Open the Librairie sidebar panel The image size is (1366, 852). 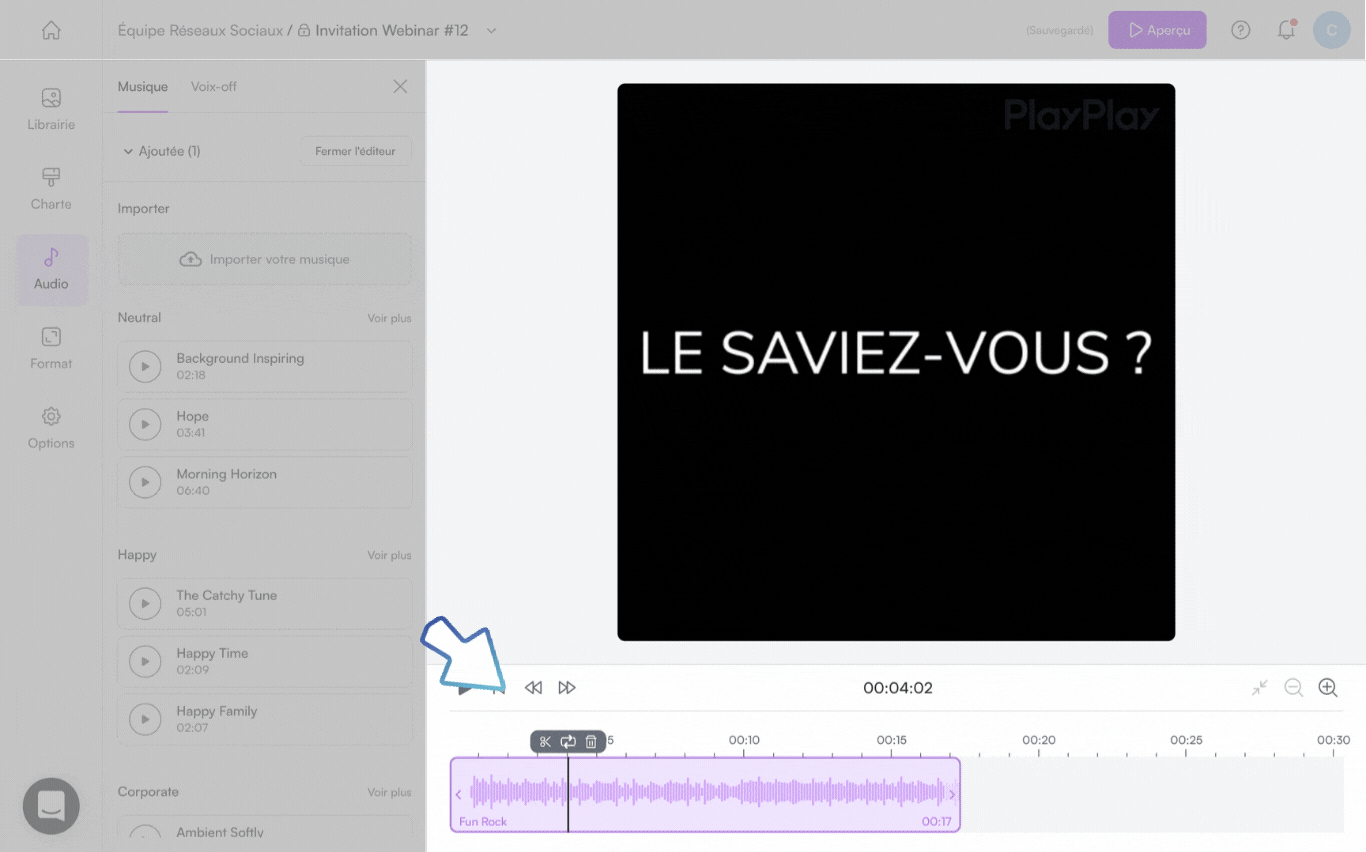click(x=51, y=110)
